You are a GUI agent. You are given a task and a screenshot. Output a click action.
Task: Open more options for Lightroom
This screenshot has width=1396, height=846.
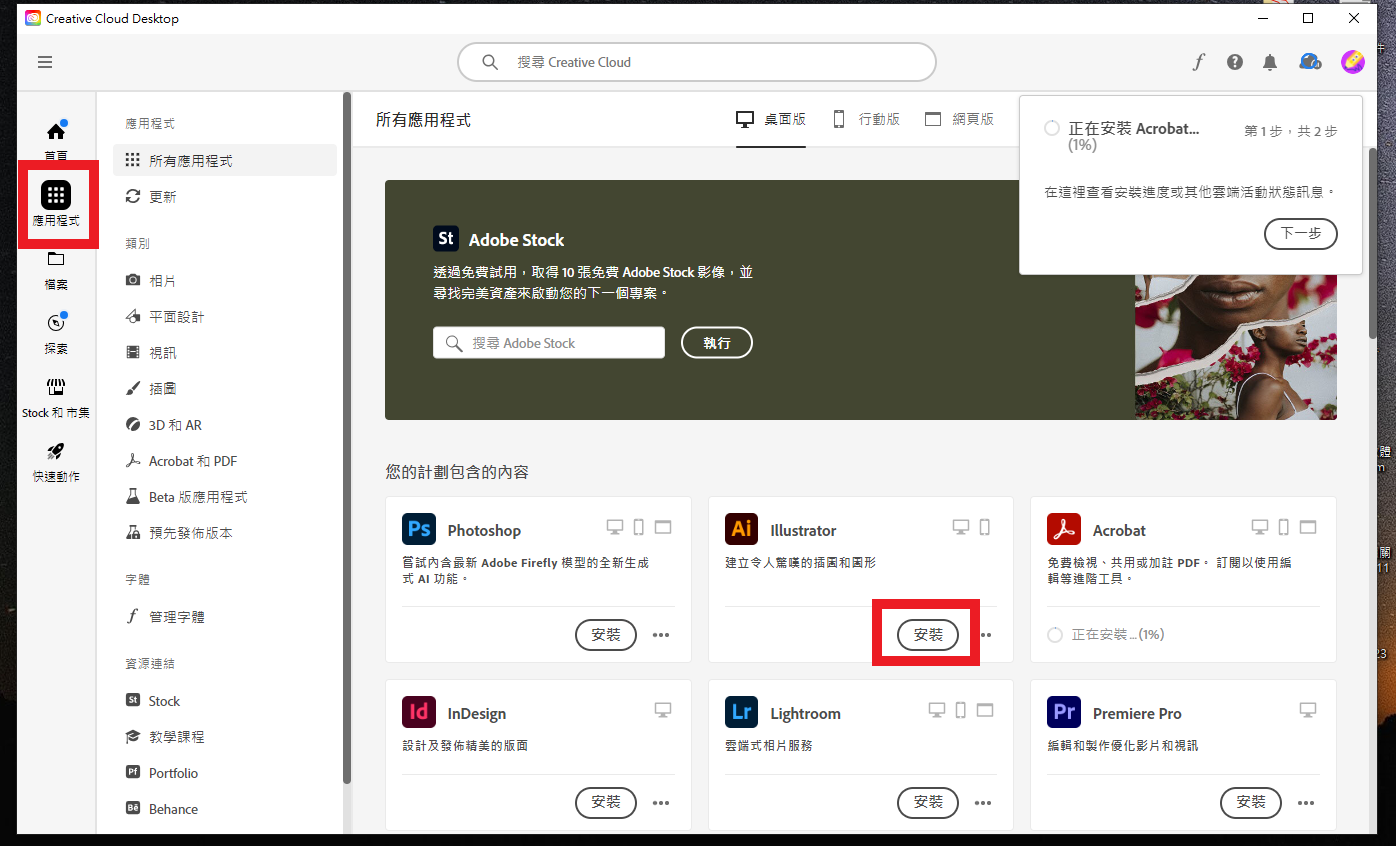pos(983,803)
